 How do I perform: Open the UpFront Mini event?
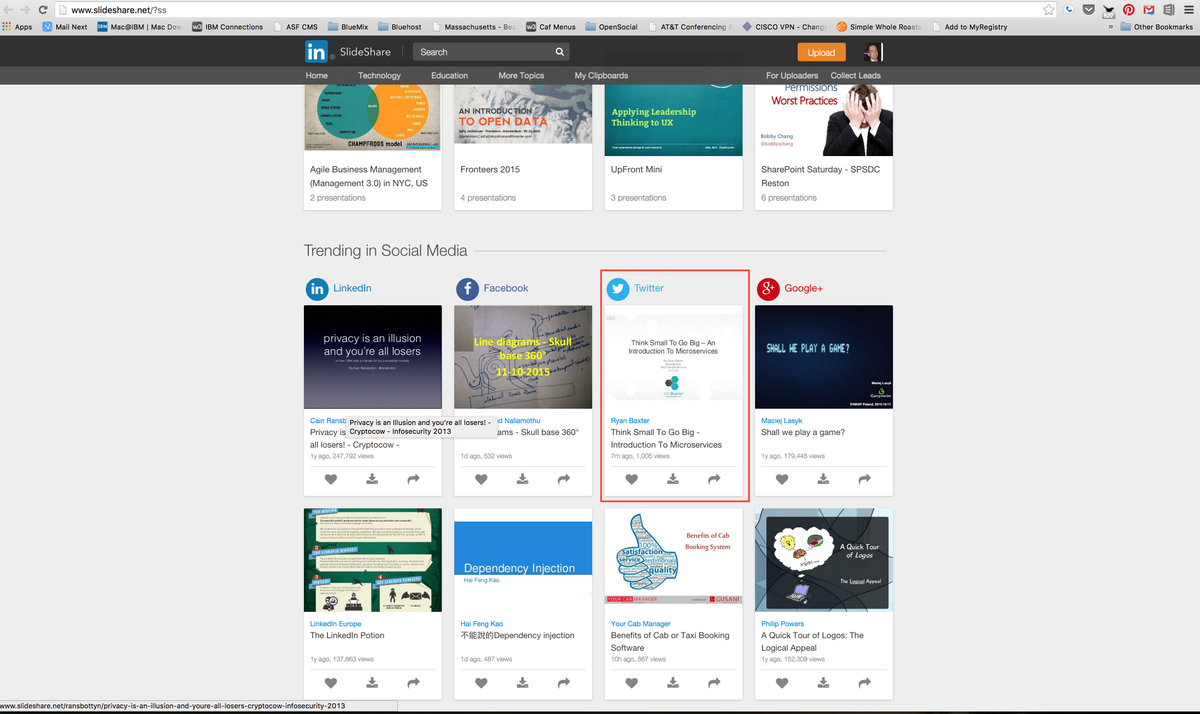(x=636, y=170)
